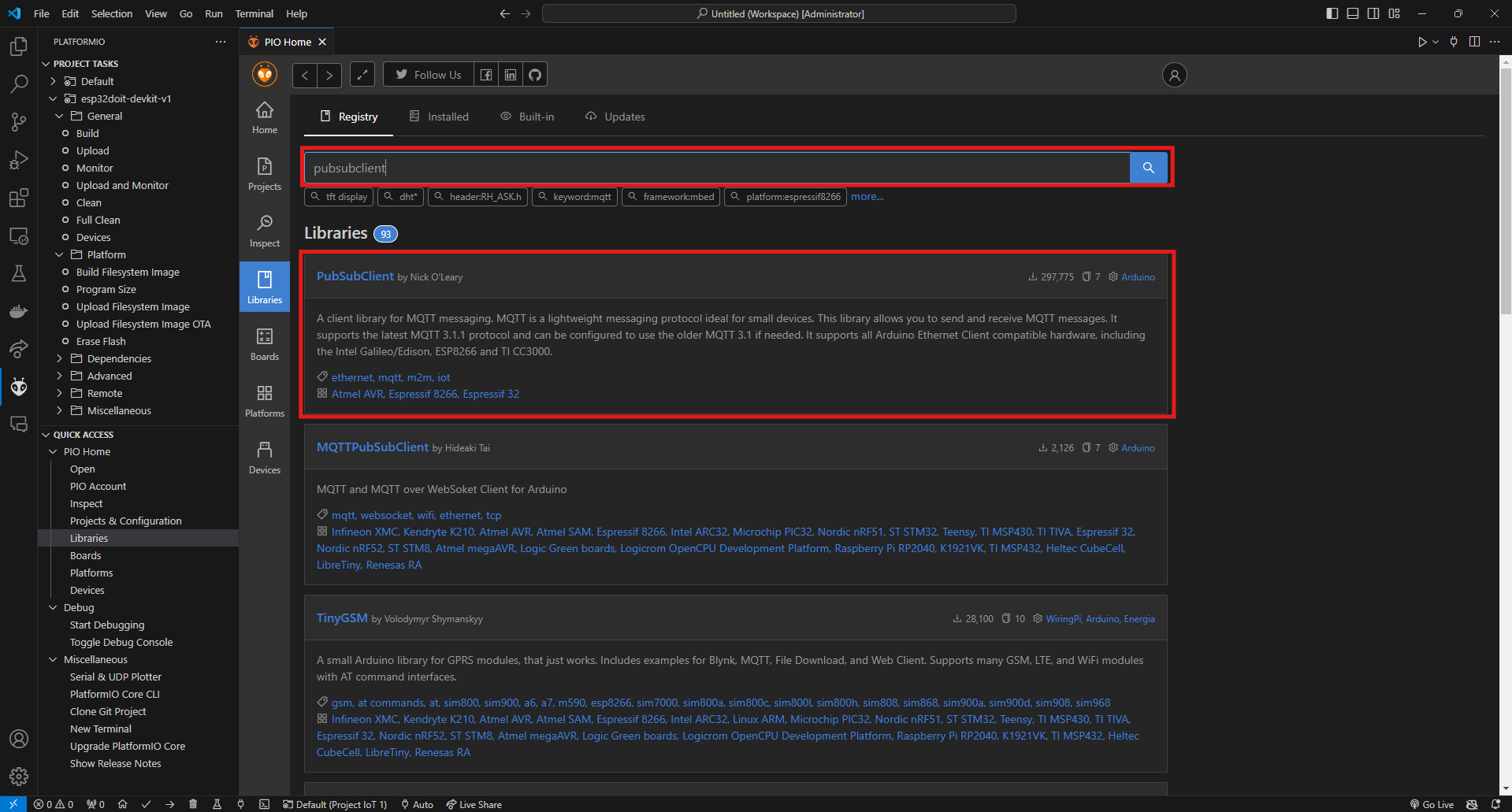1512x812 pixels.
Task: Open Source Control view in activity bar
Action: tap(19, 122)
